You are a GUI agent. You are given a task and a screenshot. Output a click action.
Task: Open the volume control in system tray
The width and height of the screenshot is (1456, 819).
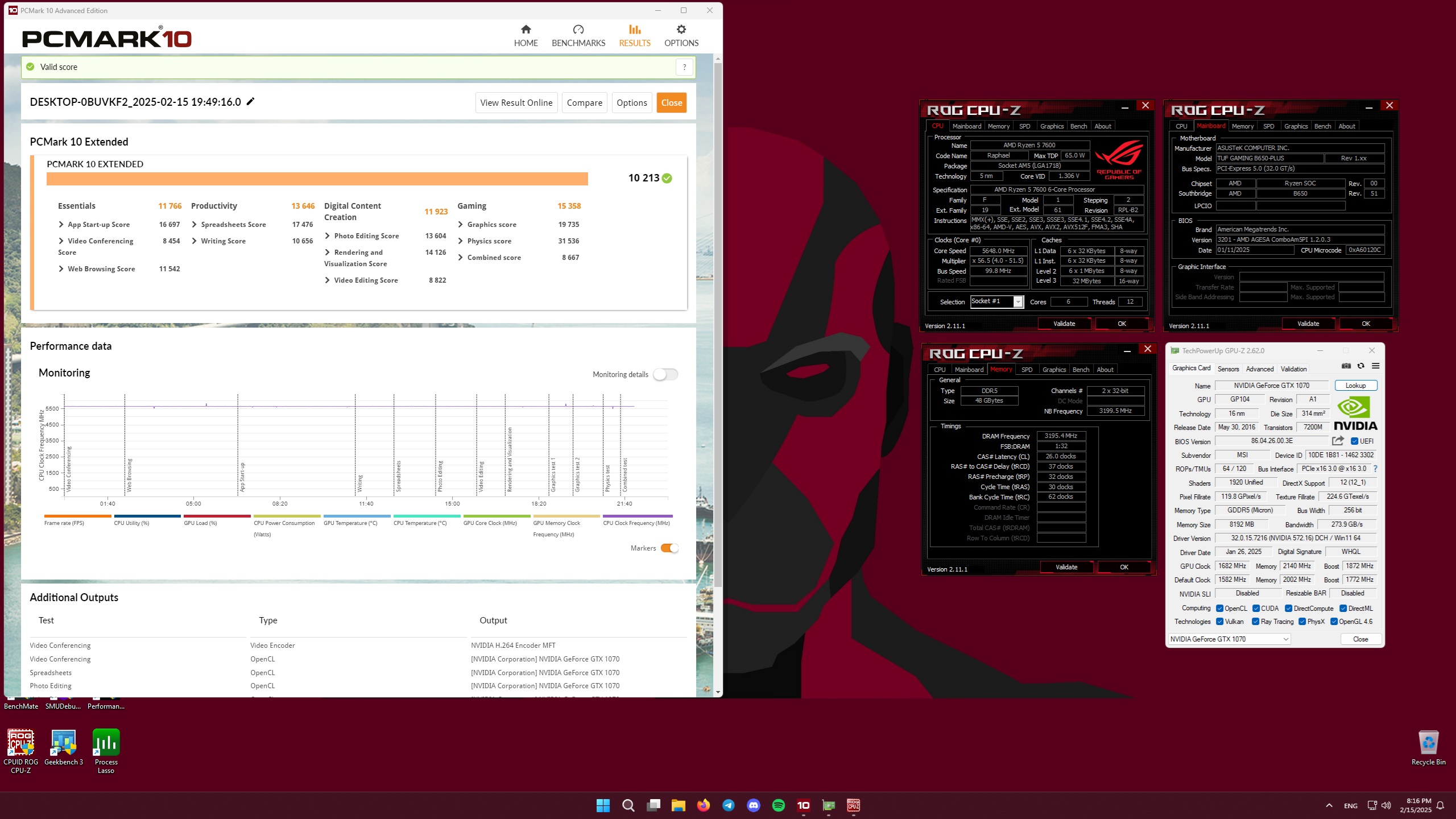pyautogui.click(x=1386, y=805)
